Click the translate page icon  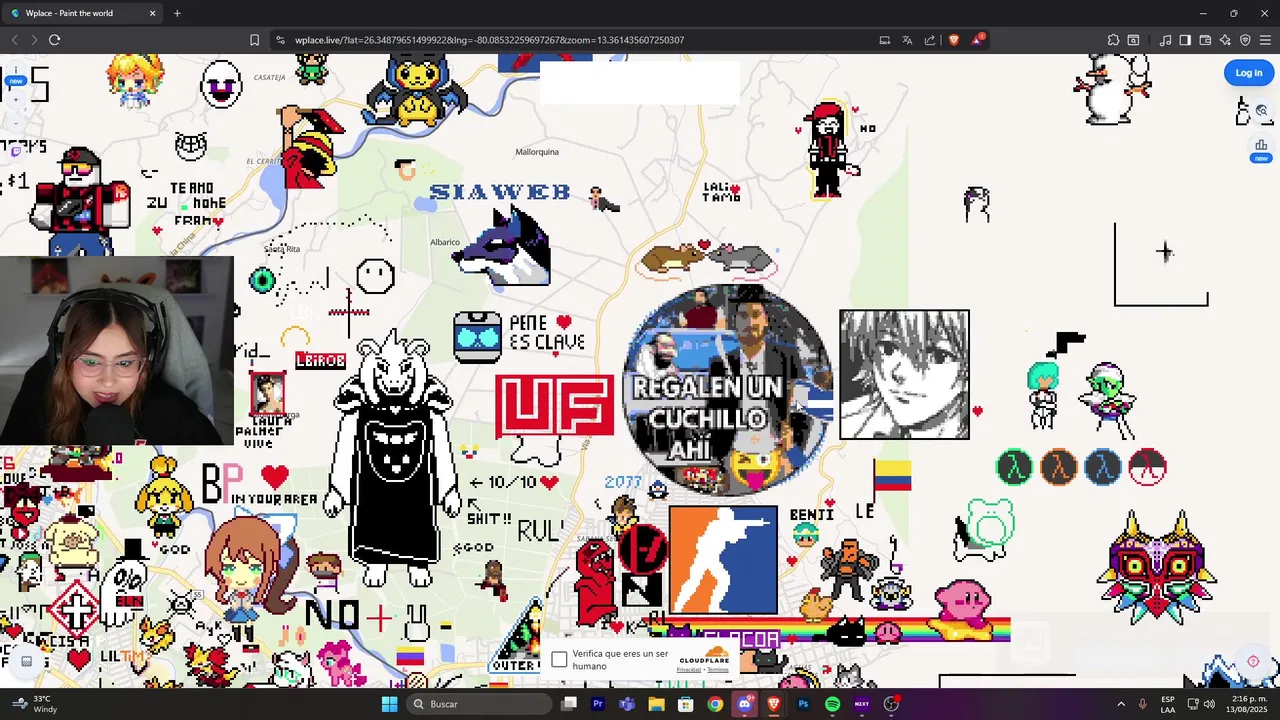(x=907, y=40)
